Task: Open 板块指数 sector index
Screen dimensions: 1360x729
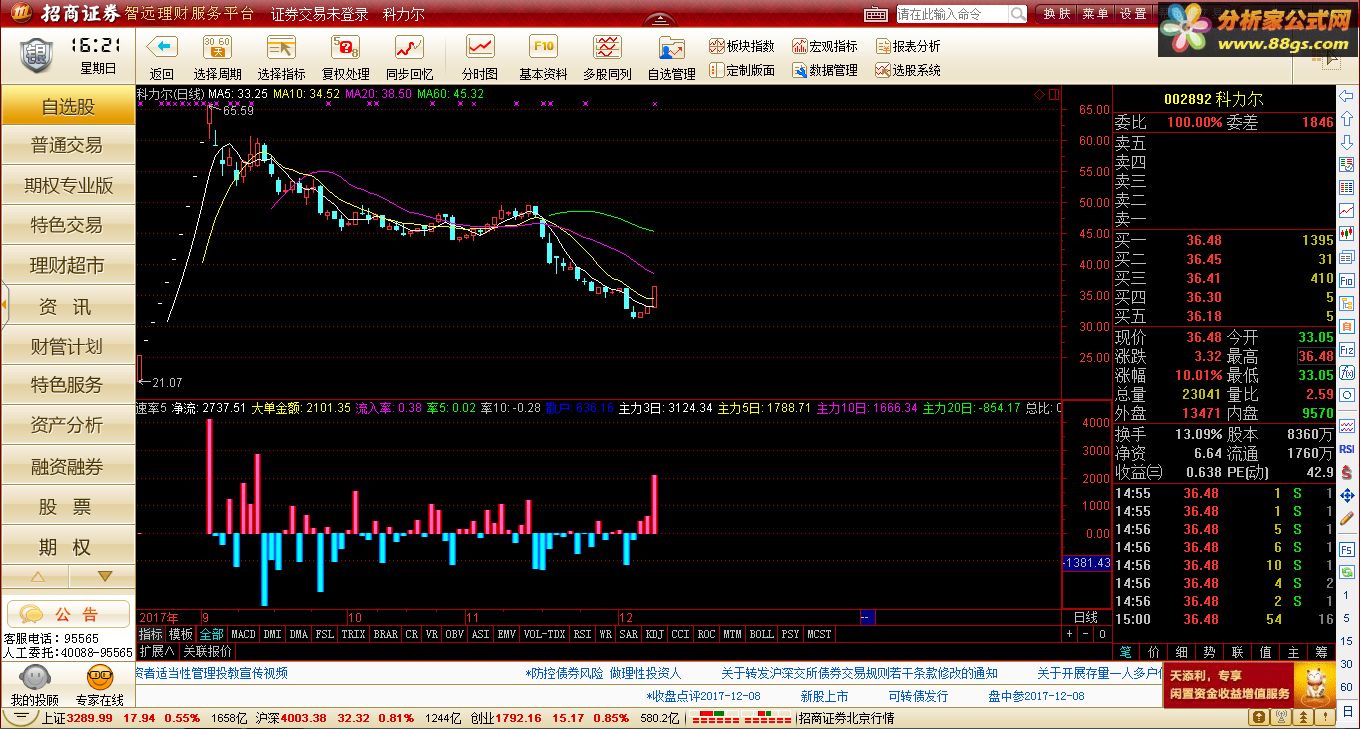Action: pos(741,46)
